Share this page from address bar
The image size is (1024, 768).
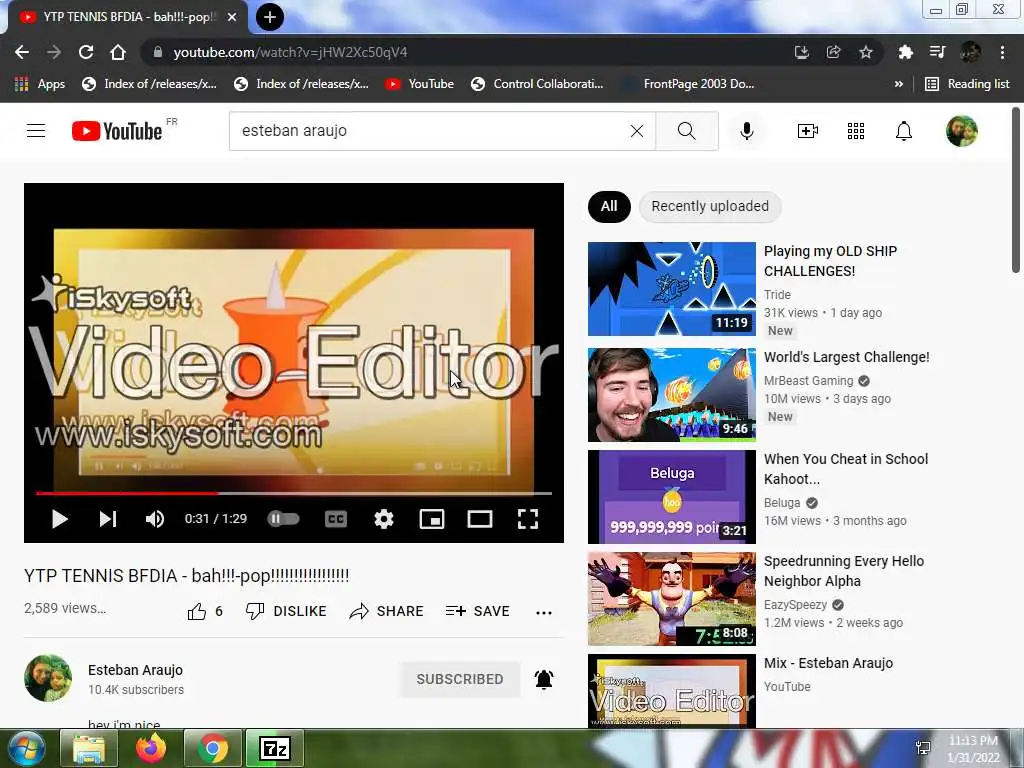pyautogui.click(x=833, y=52)
